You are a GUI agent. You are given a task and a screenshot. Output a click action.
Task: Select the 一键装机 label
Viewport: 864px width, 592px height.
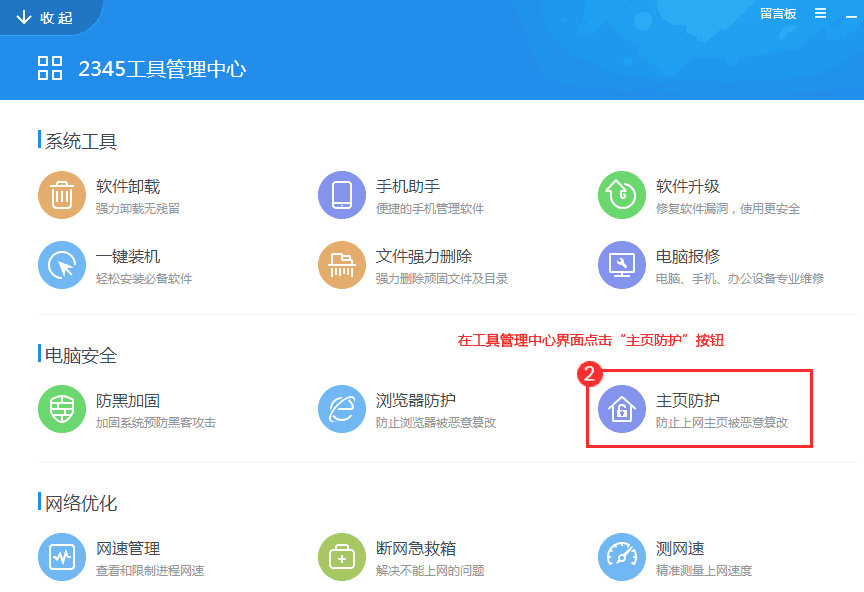point(128,256)
